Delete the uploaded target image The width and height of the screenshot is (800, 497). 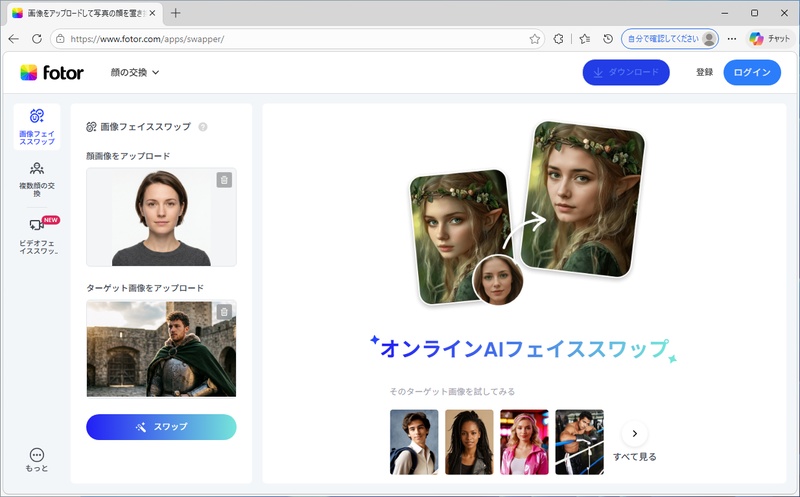224,312
